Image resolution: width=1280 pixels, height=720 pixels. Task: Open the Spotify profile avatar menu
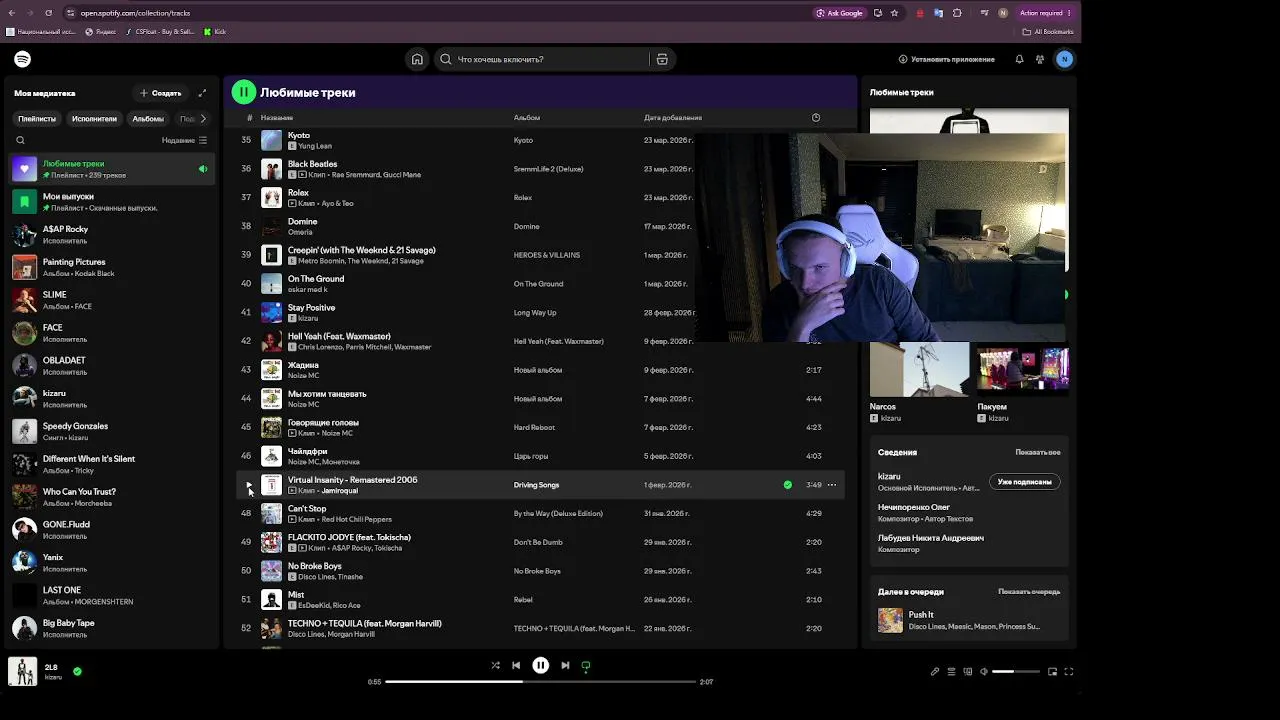(1064, 59)
